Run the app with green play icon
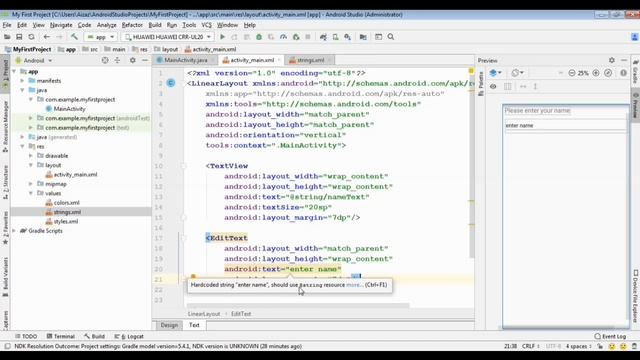This screenshot has height=360, width=640. (x=222, y=37)
